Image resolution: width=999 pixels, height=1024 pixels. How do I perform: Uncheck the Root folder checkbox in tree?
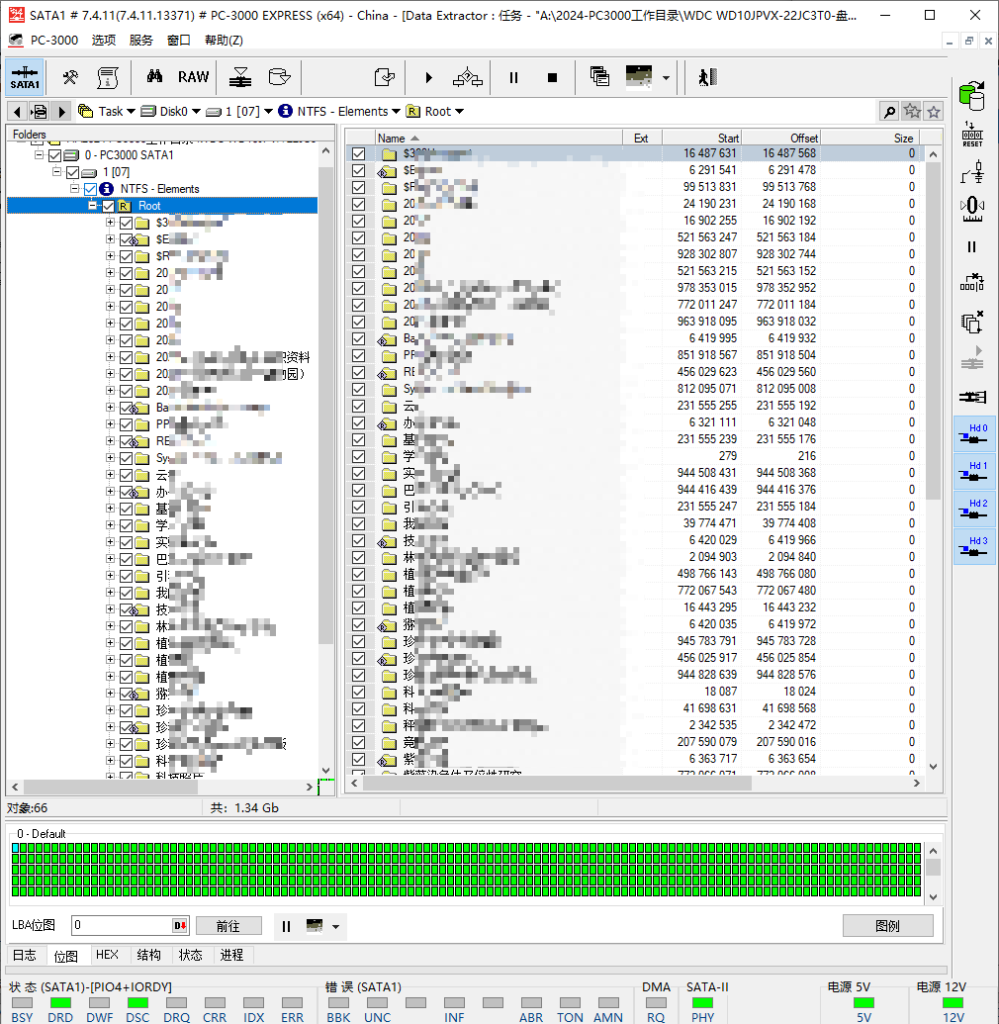tap(109, 206)
